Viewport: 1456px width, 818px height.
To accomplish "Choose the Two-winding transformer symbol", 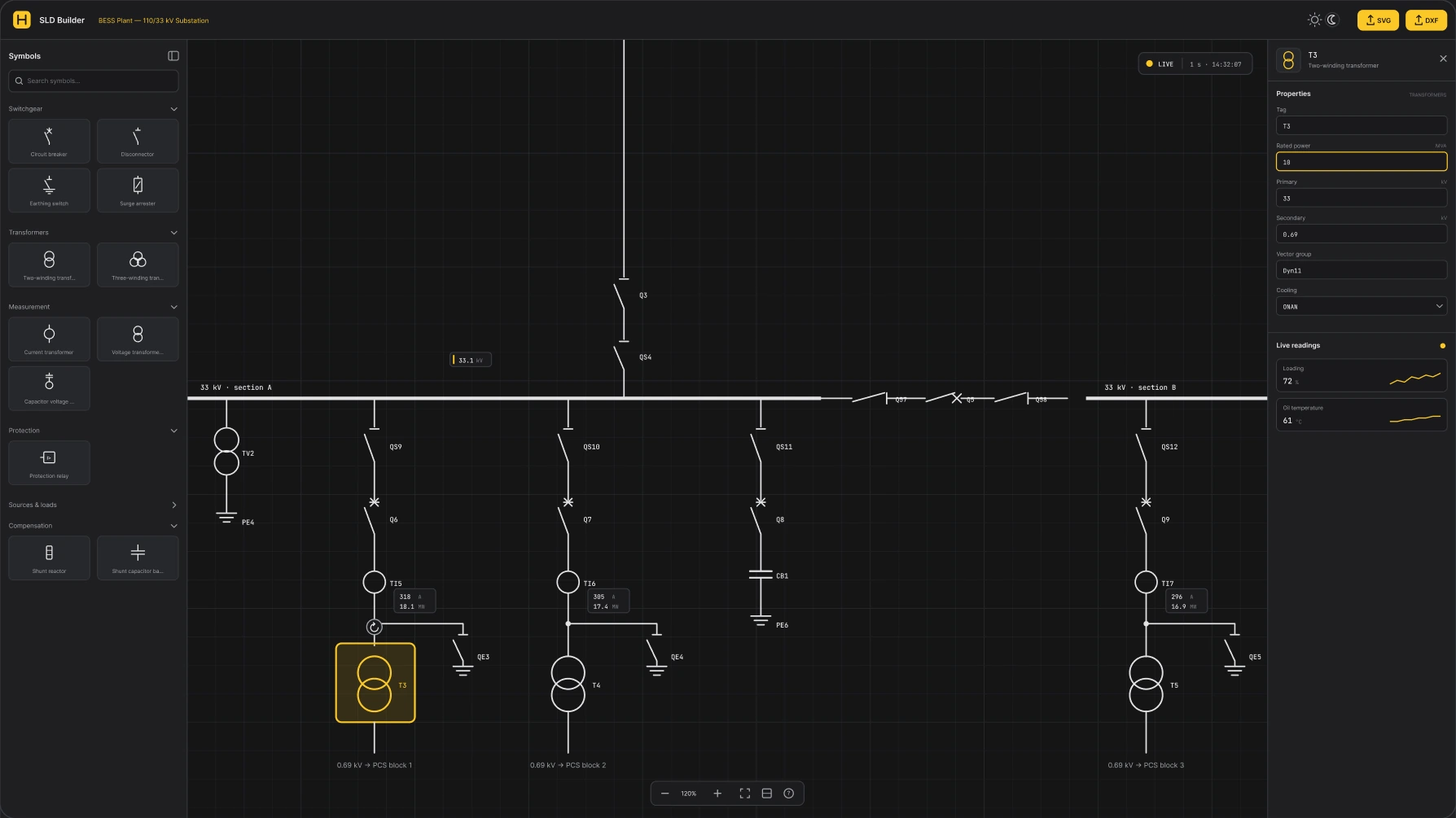I will tap(49, 265).
